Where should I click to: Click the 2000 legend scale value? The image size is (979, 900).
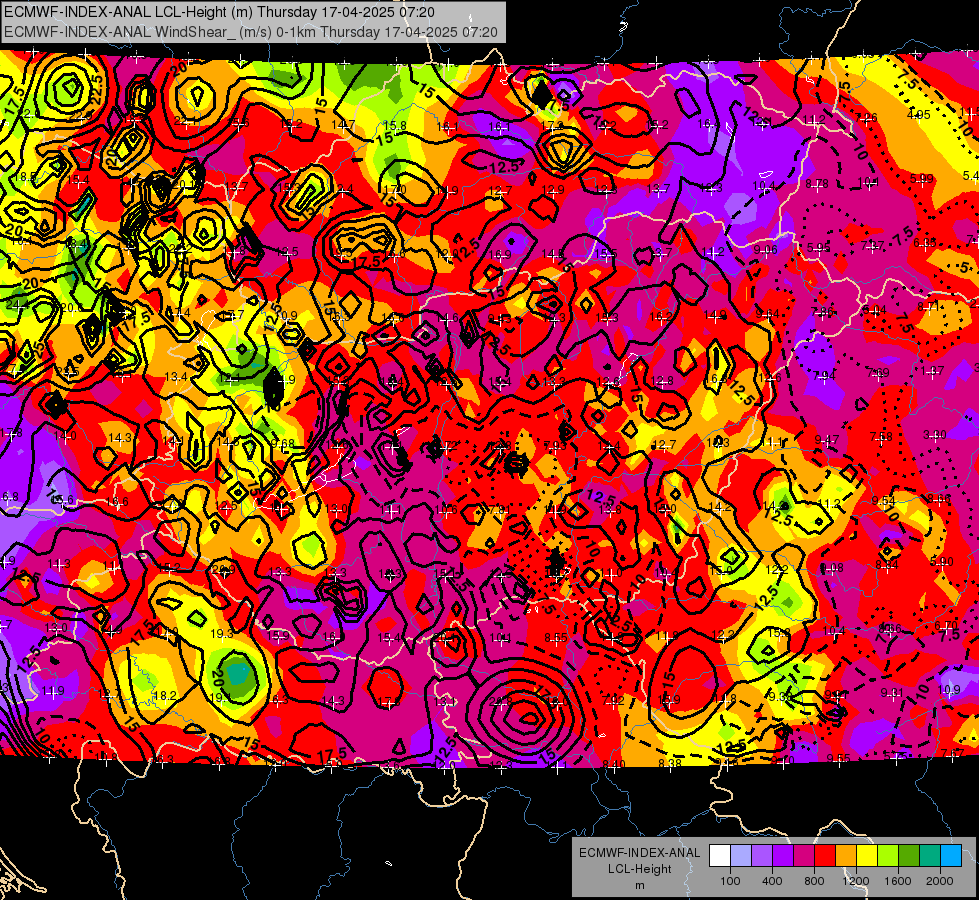[940, 881]
